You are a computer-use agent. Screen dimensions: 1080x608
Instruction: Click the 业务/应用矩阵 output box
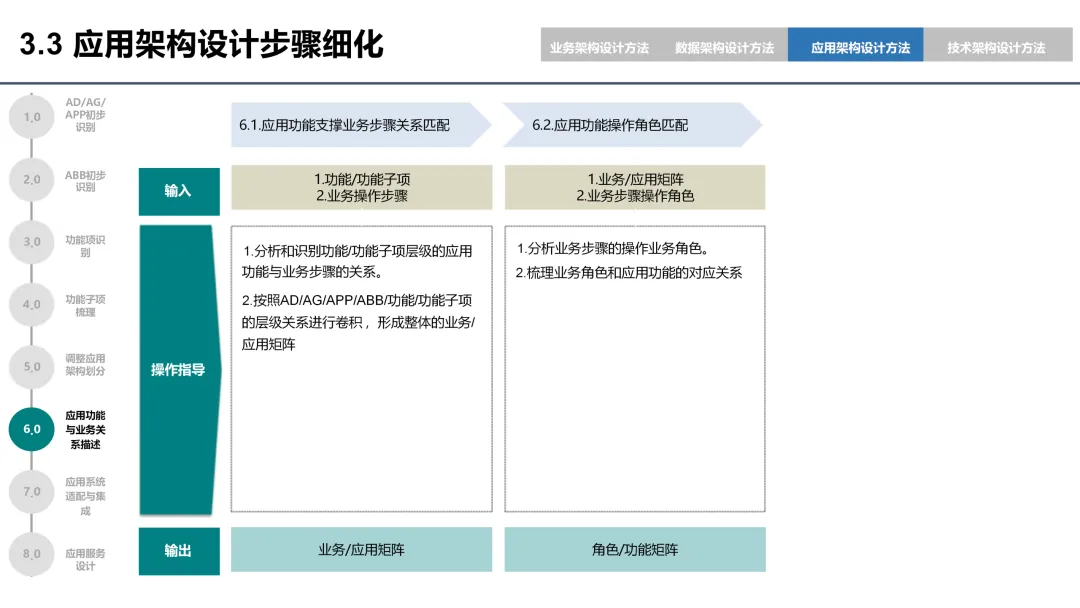click(x=362, y=549)
